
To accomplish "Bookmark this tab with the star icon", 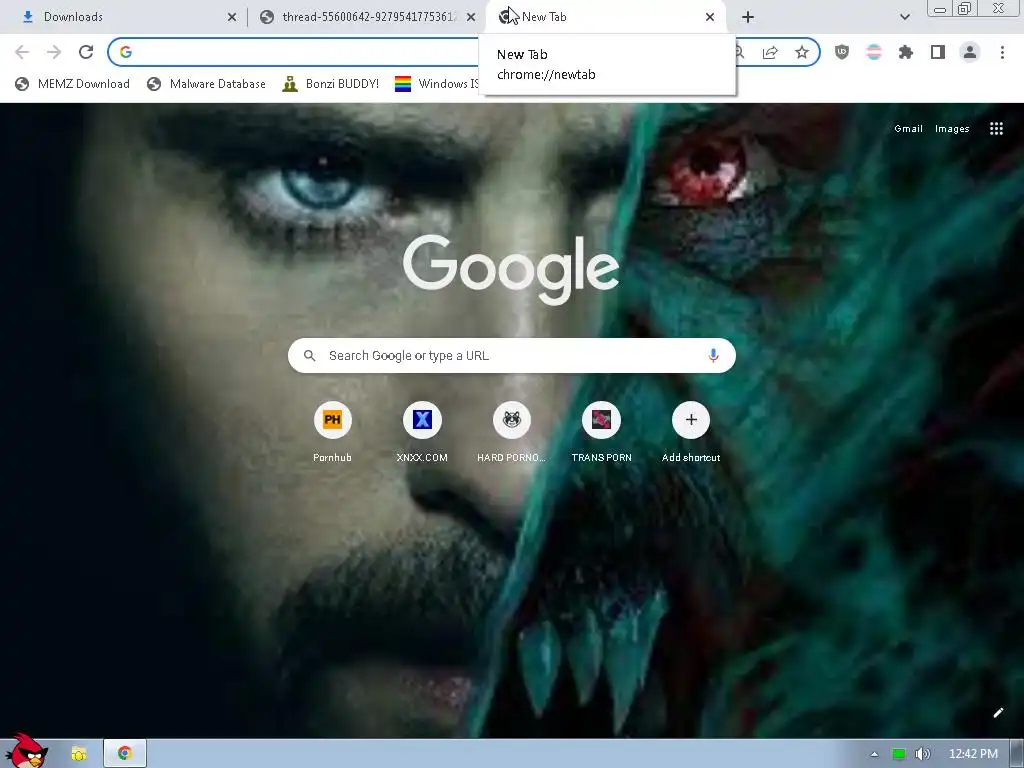I will [x=802, y=52].
